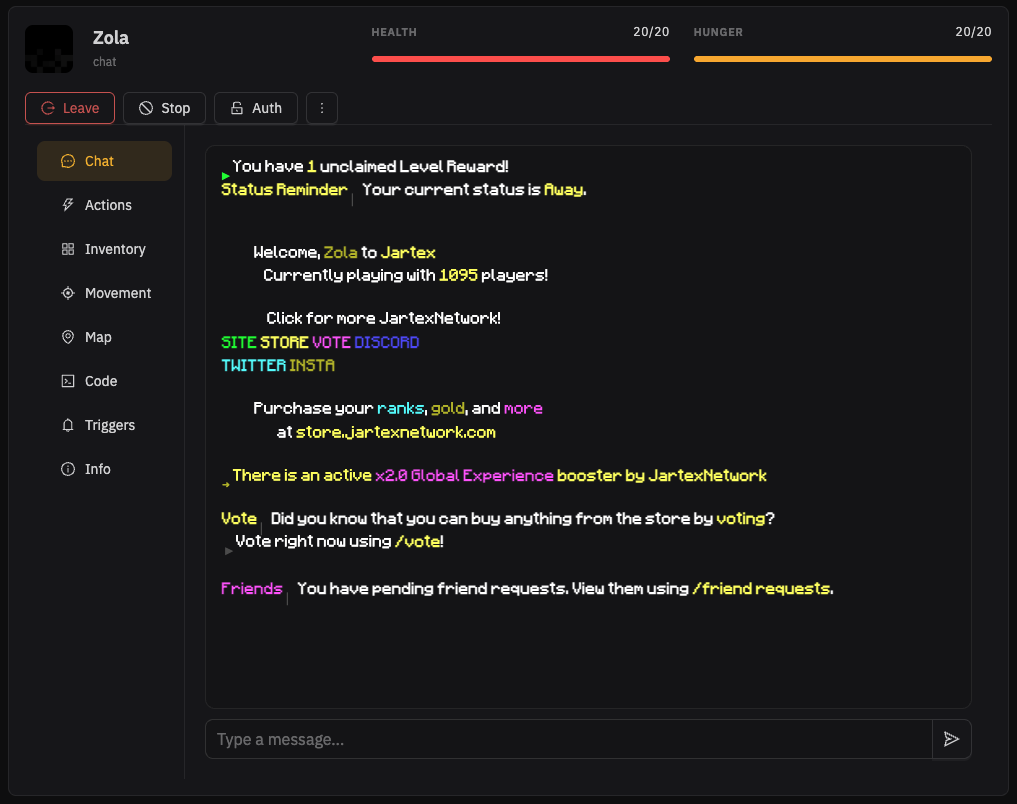Click the 'Status Reminder' label
The image size is (1017, 804).
click(284, 189)
